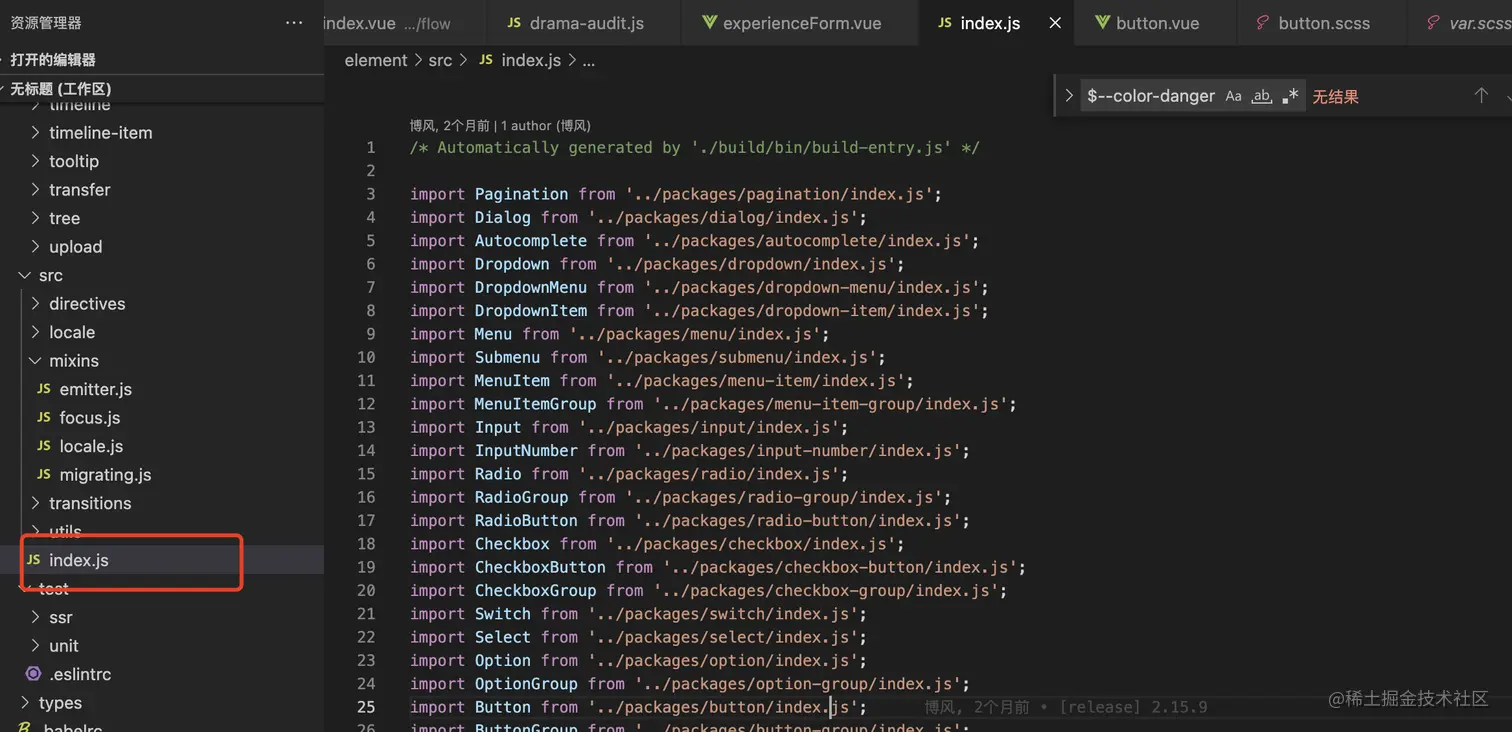Image resolution: width=1512 pixels, height=732 pixels.
Task: Select 'index.js' in the breadcrumb
Action: click(531, 60)
